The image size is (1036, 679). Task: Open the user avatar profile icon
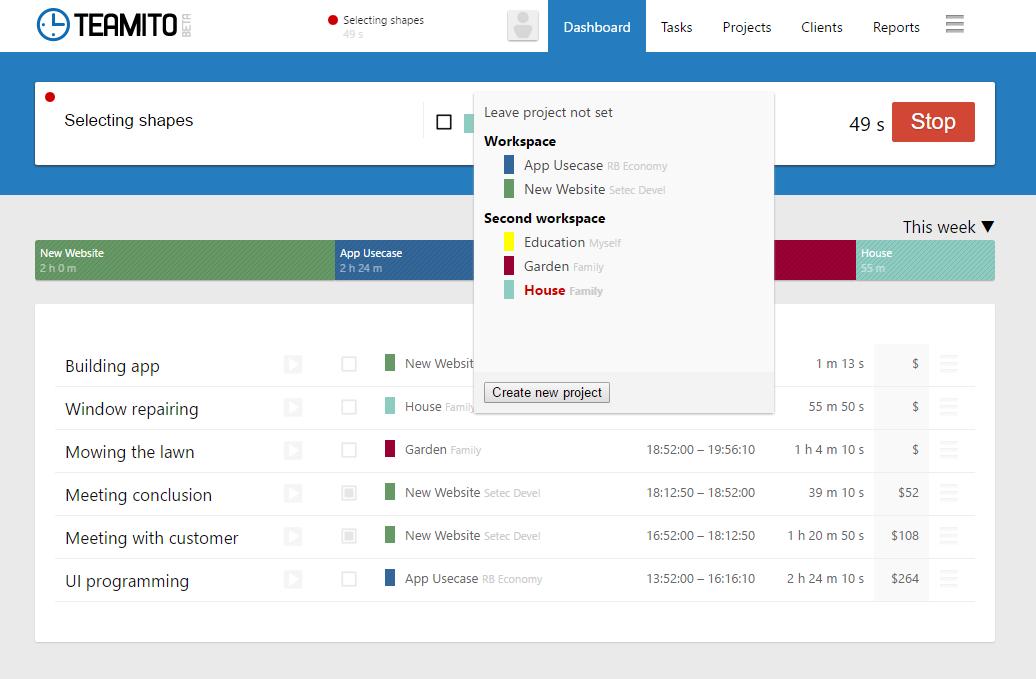(x=522, y=26)
